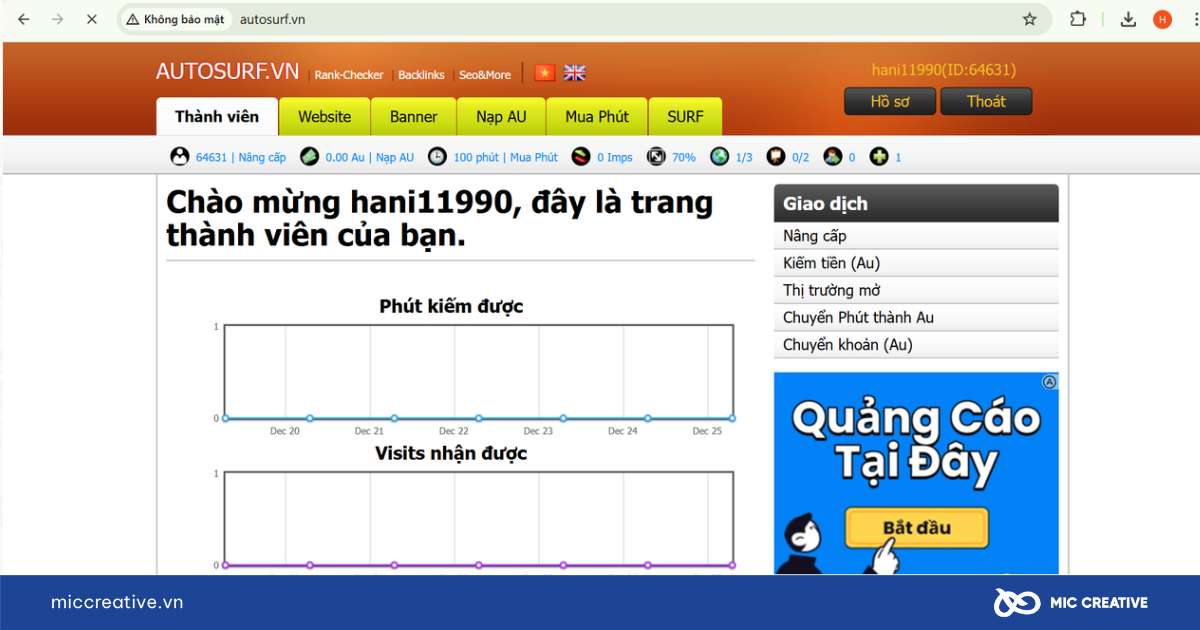Open the Rank-Checker link
Screen dimensions: 1200x630
349,75
